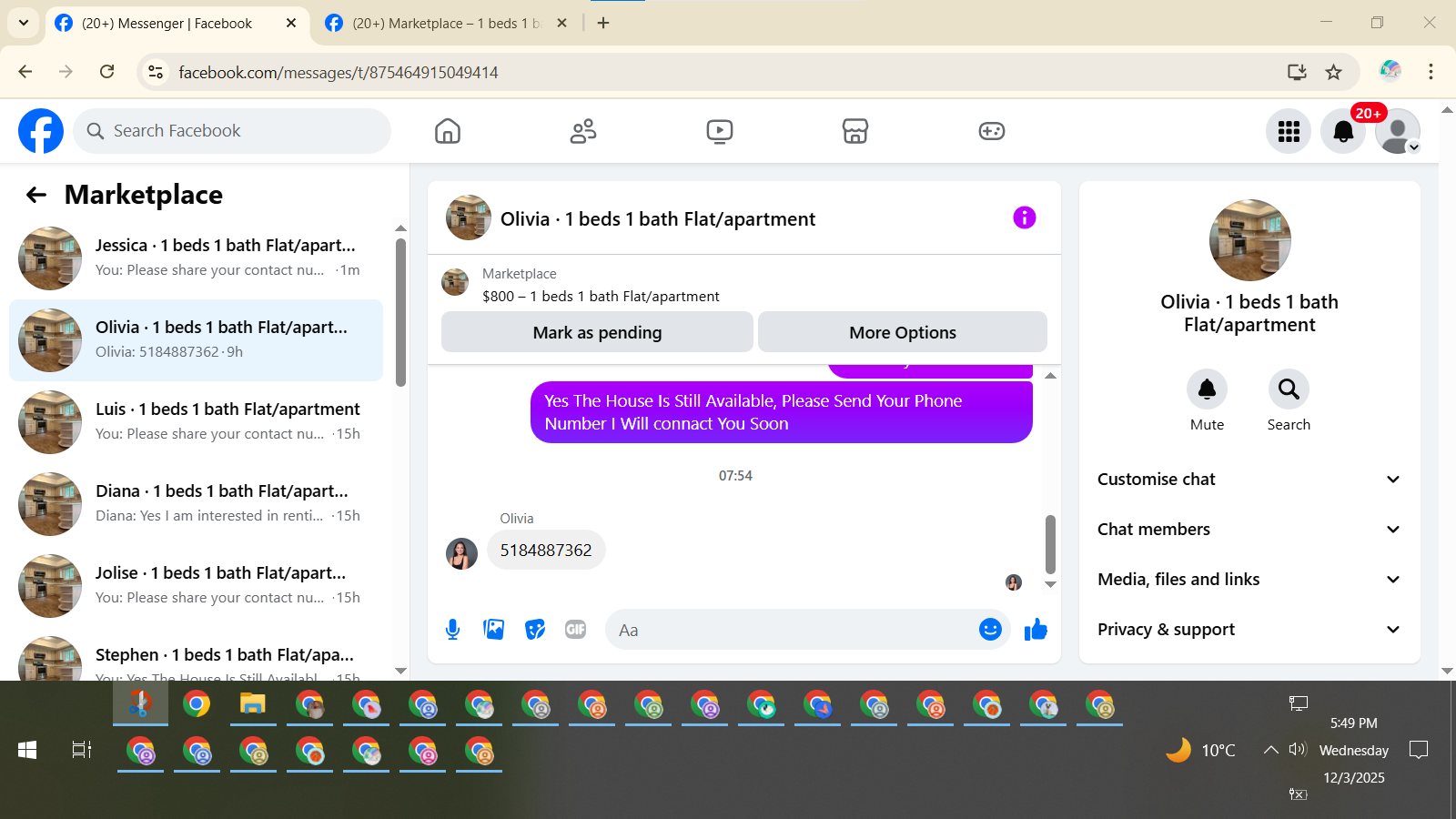
Task: Record a voice clip with microphone
Action: [x=453, y=630]
